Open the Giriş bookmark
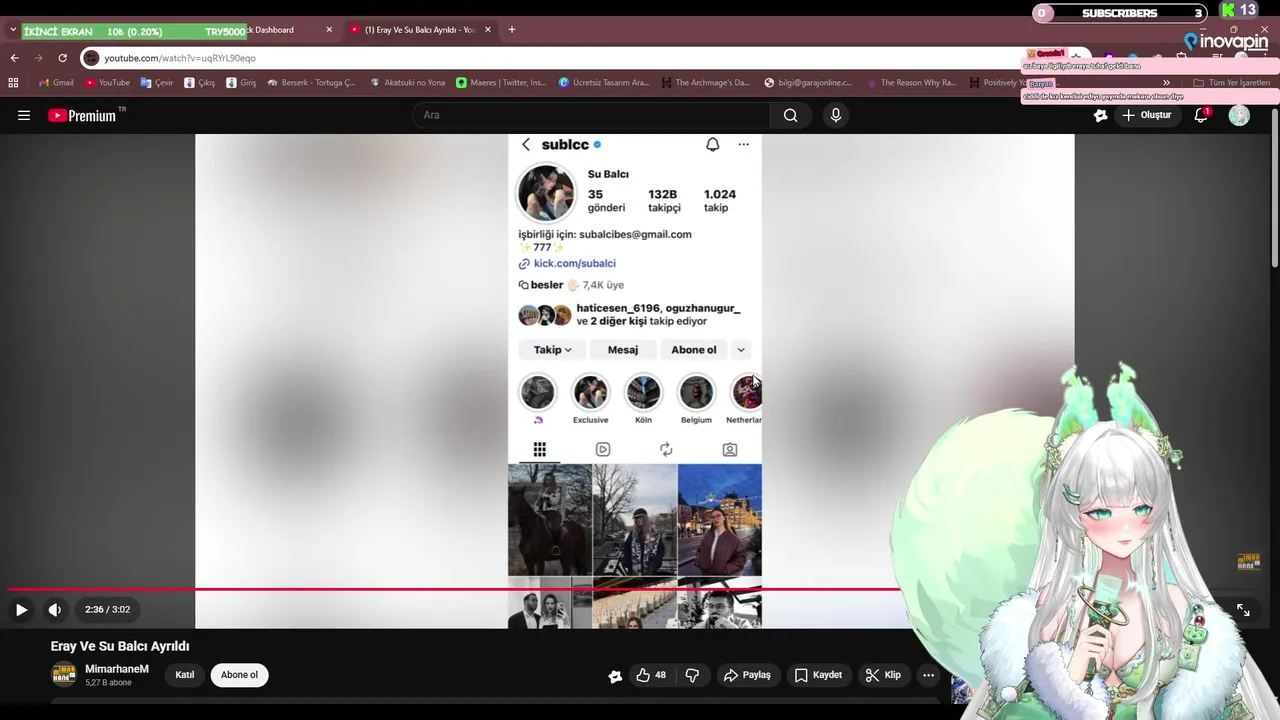Viewport: 1280px width, 720px height. (241, 83)
